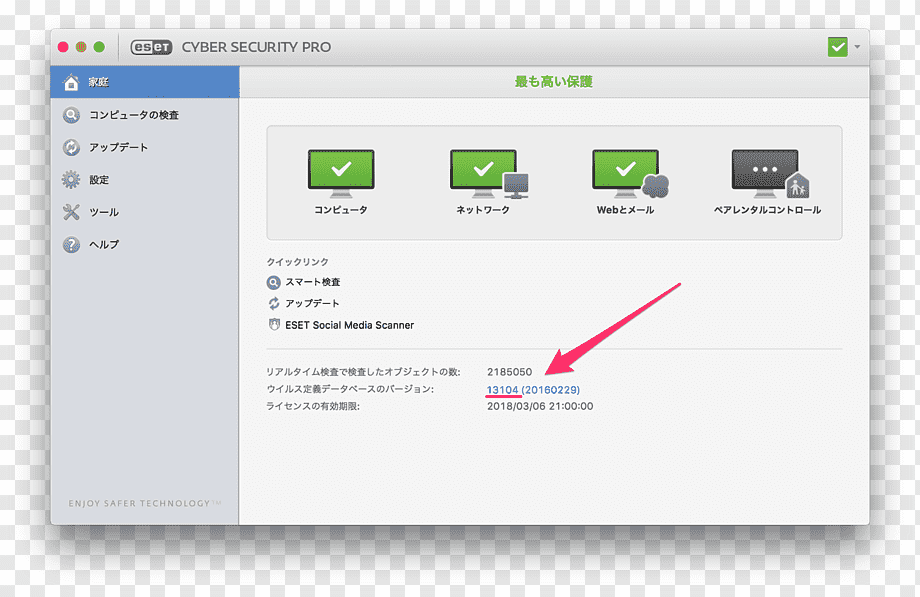Click the tools wrench icon in sidebar
The width and height of the screenshot is (920, 597).
coord(71,212)
